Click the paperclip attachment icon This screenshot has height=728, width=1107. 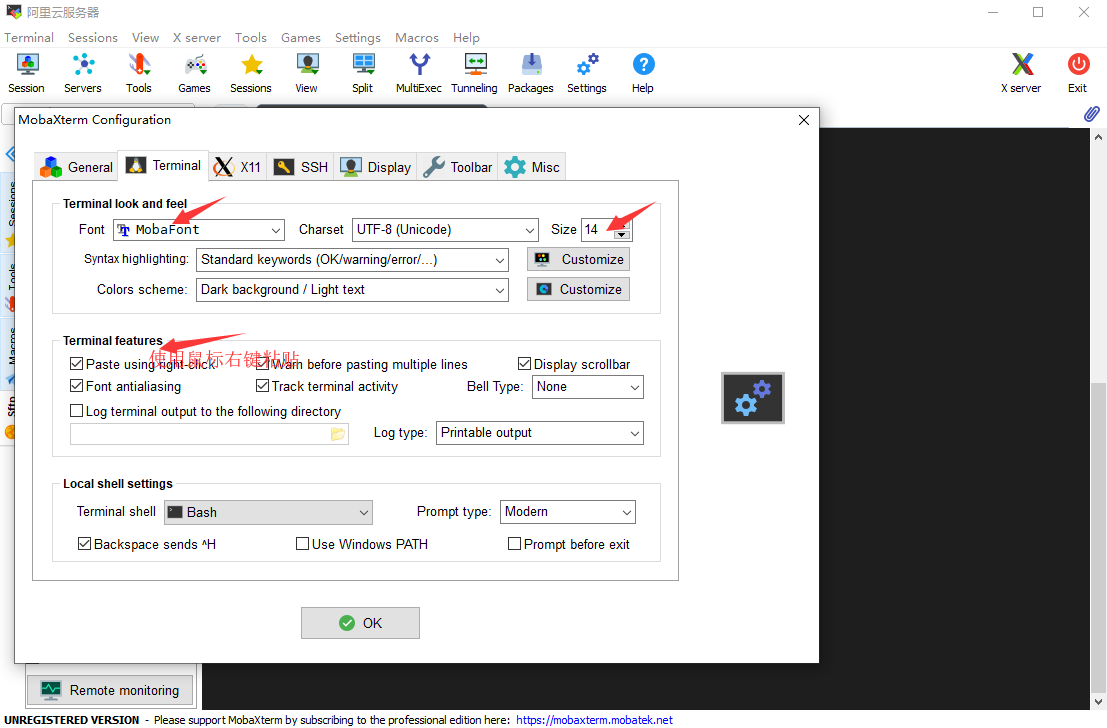pyautogui.click(x=1091, y=113)
